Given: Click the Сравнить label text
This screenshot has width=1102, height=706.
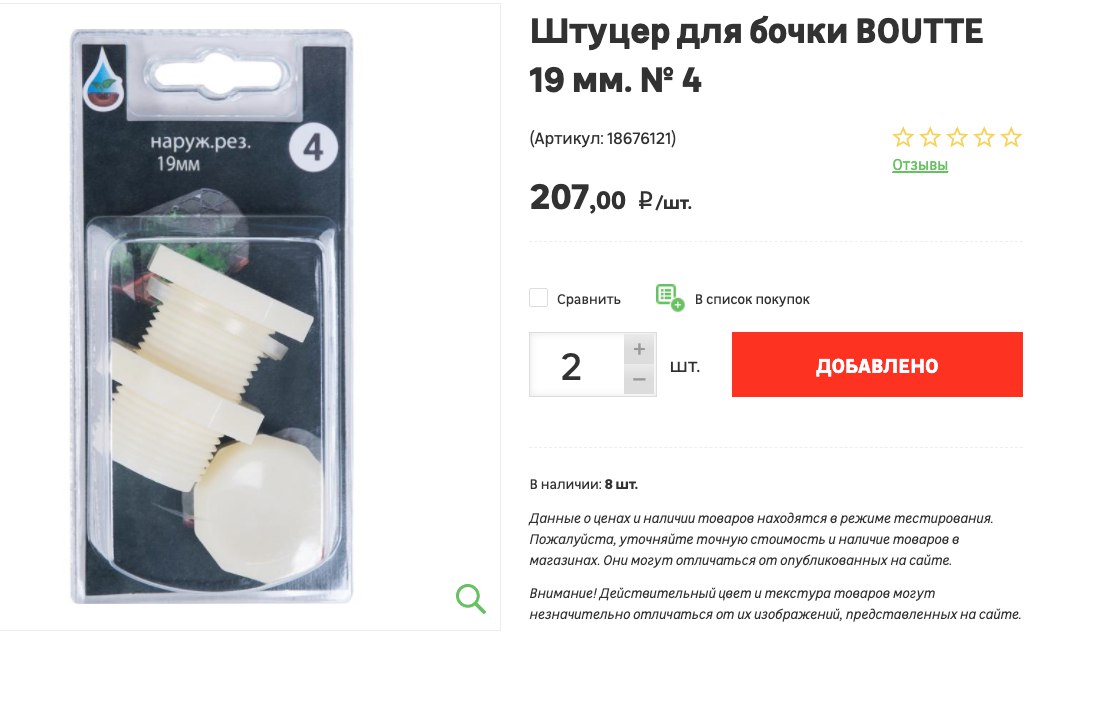Looking at the screenshot, I should [588, 299].
